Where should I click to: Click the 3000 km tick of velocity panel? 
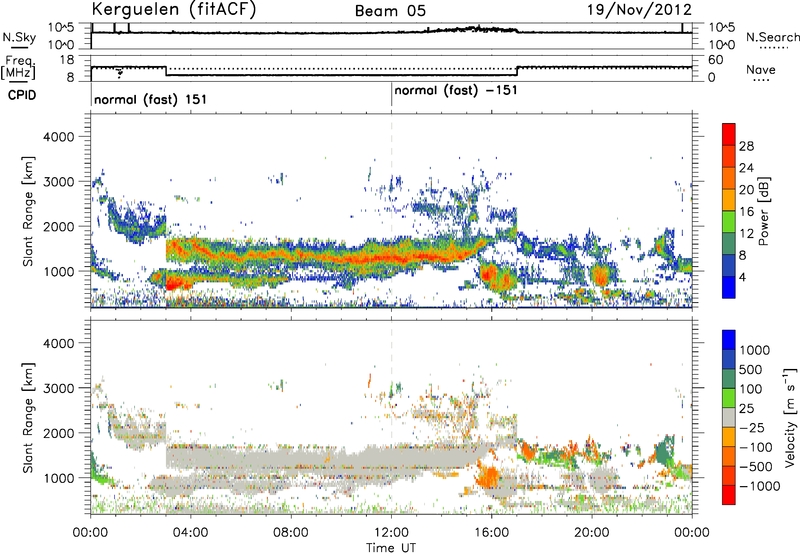click(x=59, y=388)
